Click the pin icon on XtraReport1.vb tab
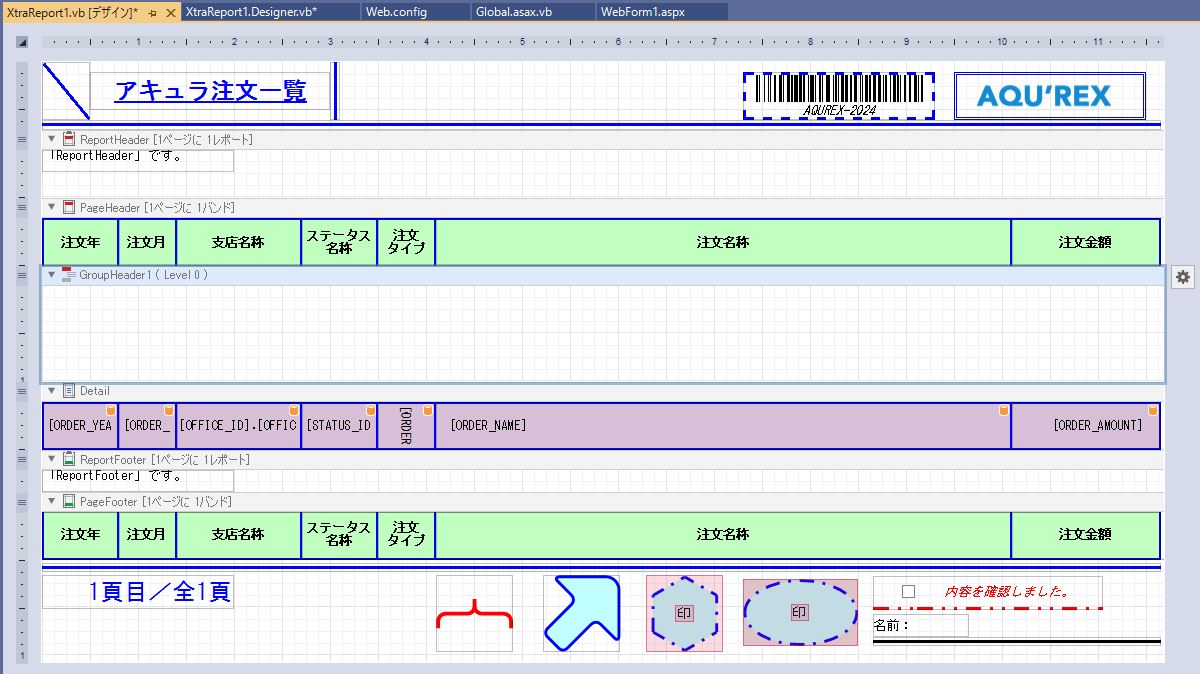 click(152, 12)
